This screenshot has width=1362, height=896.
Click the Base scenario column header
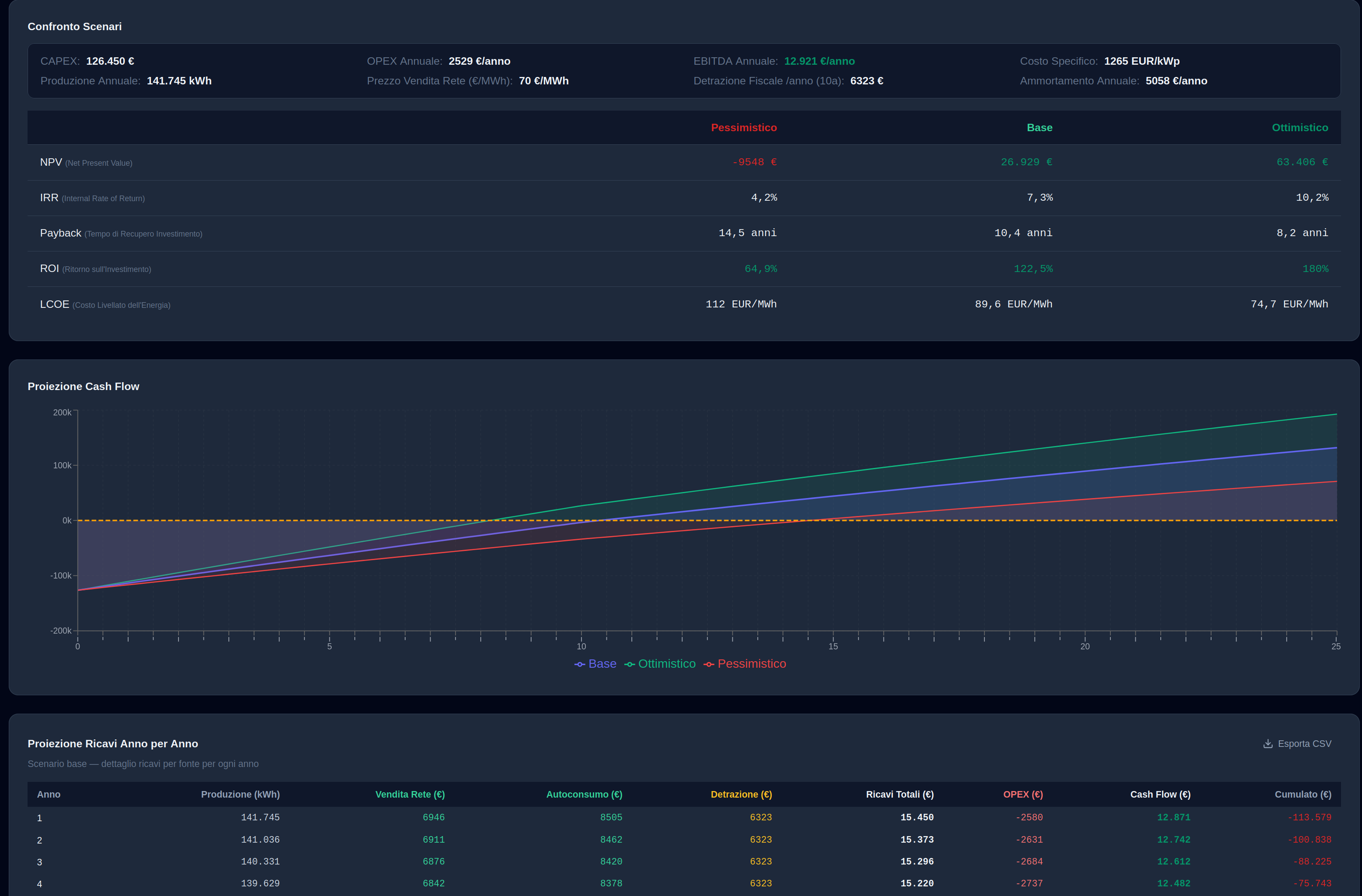(1039, 128)
